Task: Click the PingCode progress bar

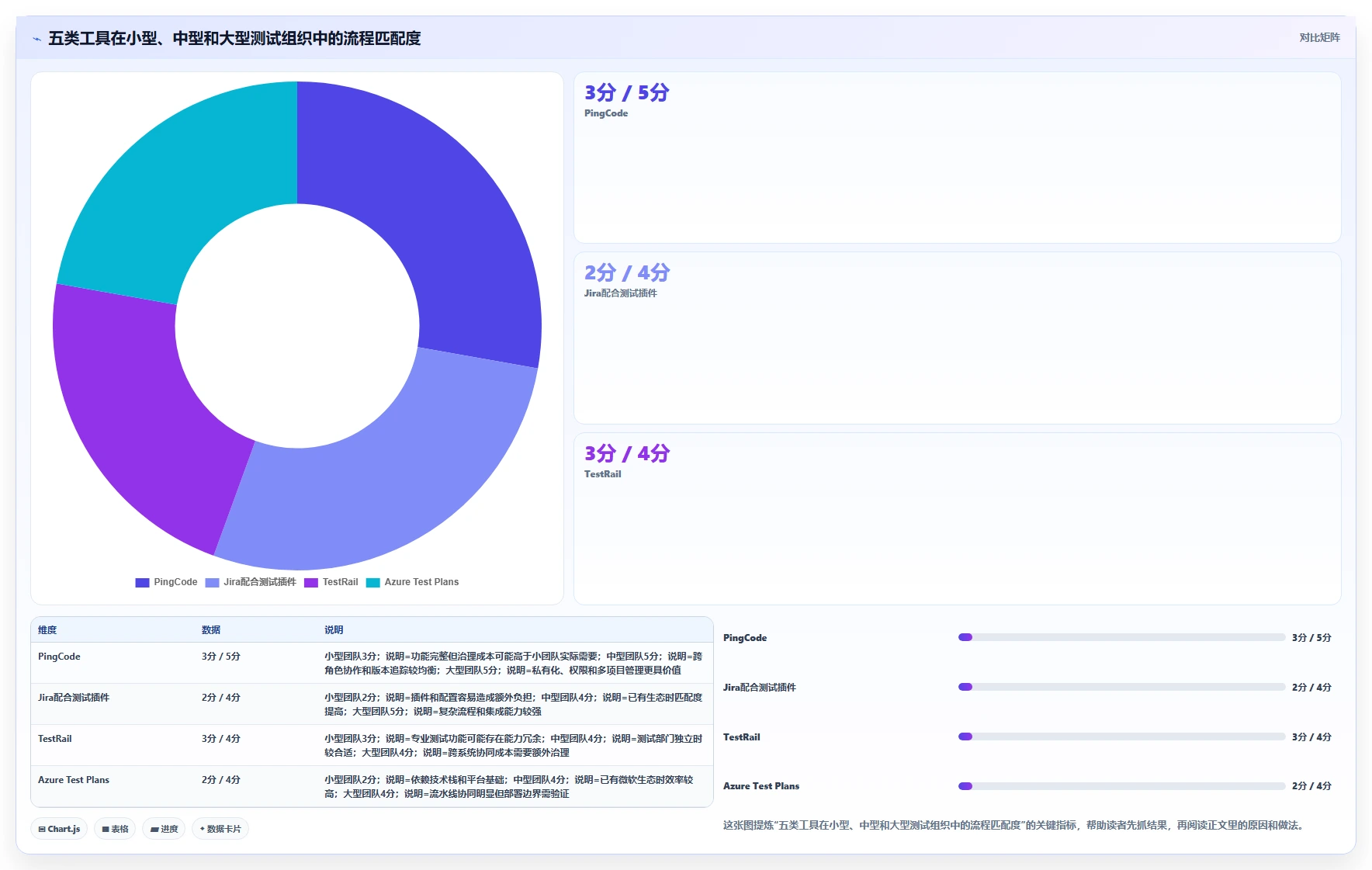Action: pos(1121,637)
